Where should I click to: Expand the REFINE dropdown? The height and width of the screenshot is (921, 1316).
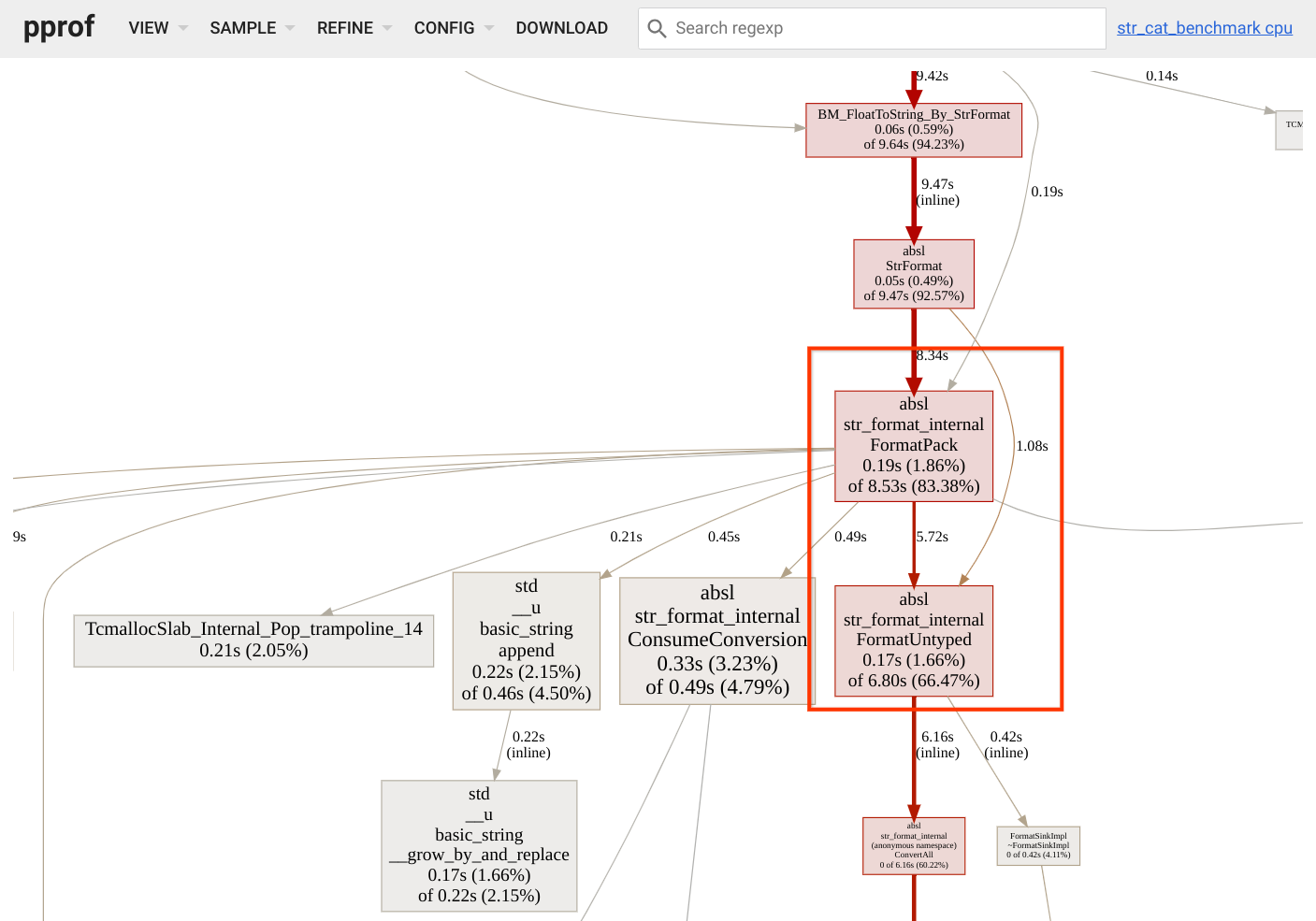[x=354, y=28]
